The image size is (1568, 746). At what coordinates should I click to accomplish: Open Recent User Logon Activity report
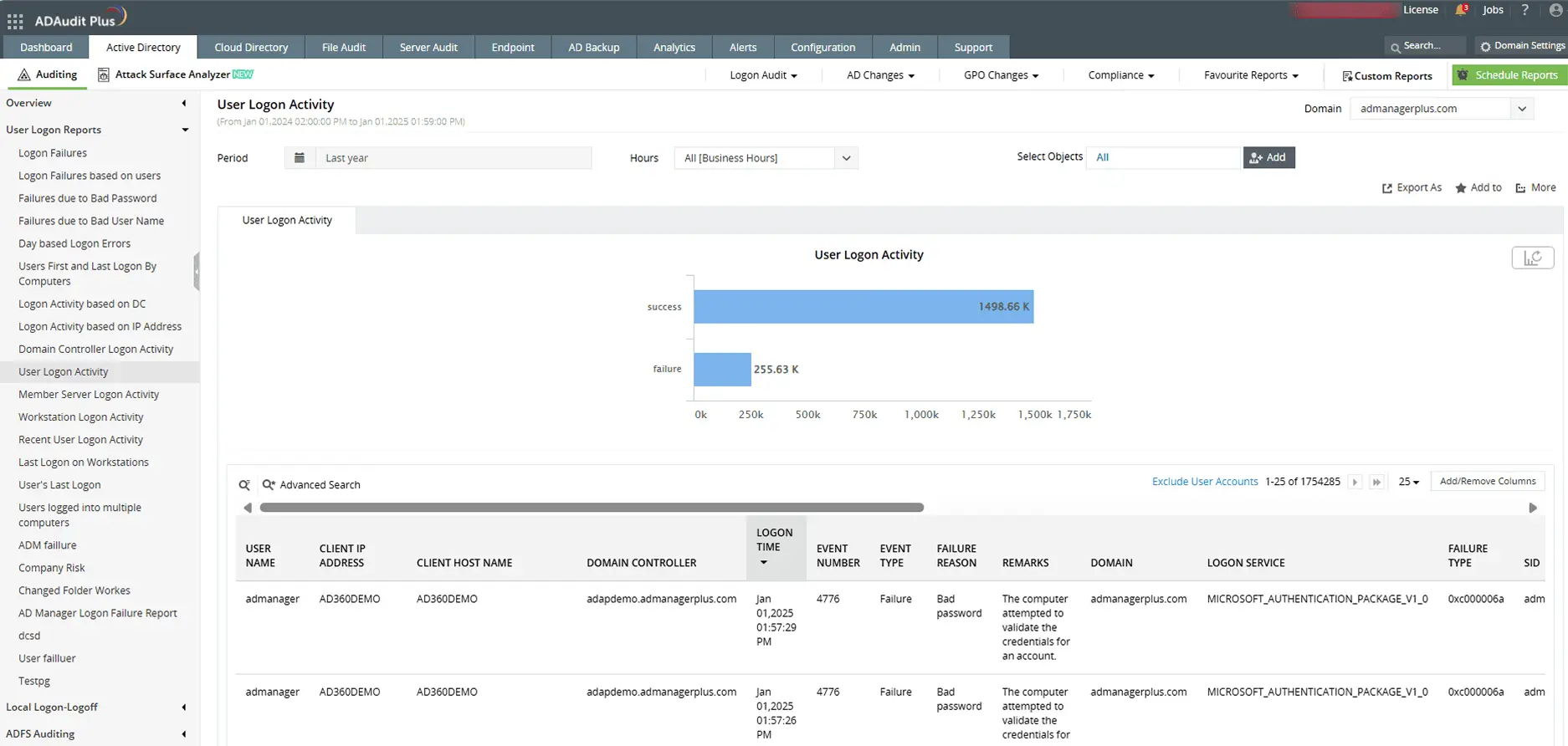coord(81,440)
